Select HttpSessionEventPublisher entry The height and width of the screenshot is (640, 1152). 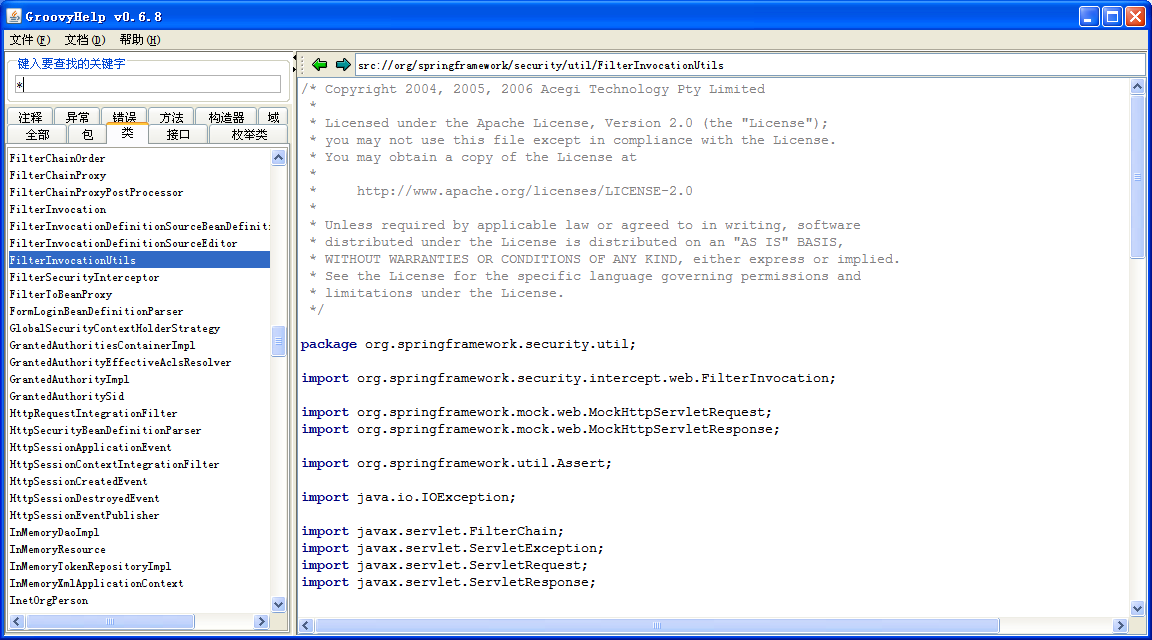(x=139, y=515)
